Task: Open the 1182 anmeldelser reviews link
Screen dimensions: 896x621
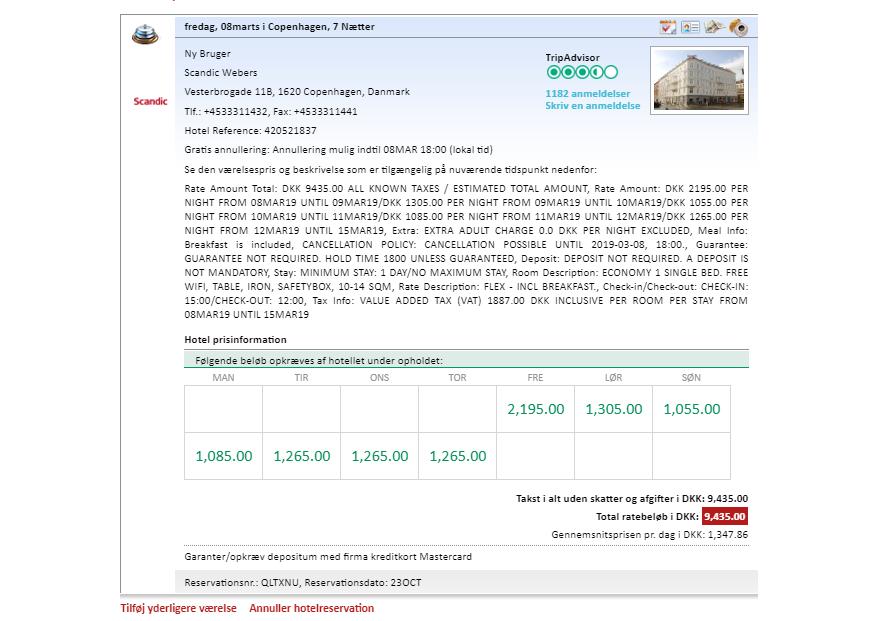Action: point(587,94)
